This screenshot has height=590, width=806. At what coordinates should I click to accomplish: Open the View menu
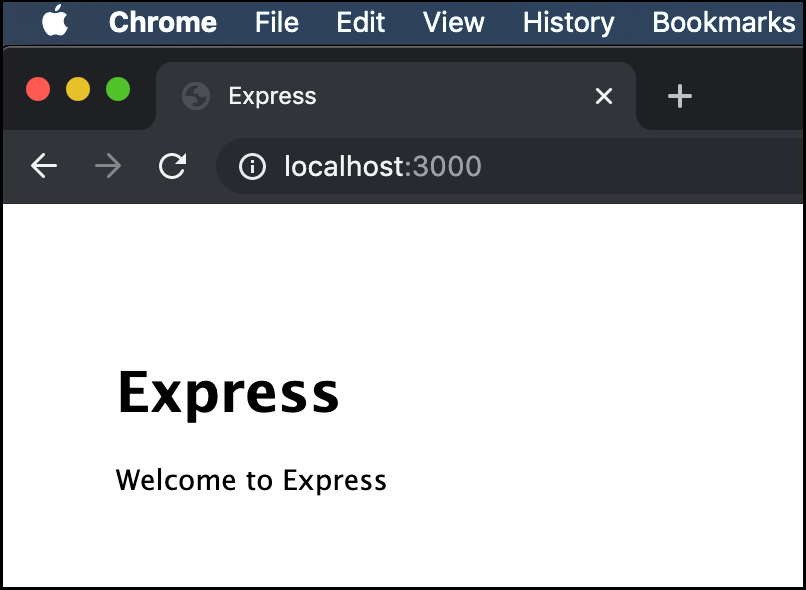point(452,22)
